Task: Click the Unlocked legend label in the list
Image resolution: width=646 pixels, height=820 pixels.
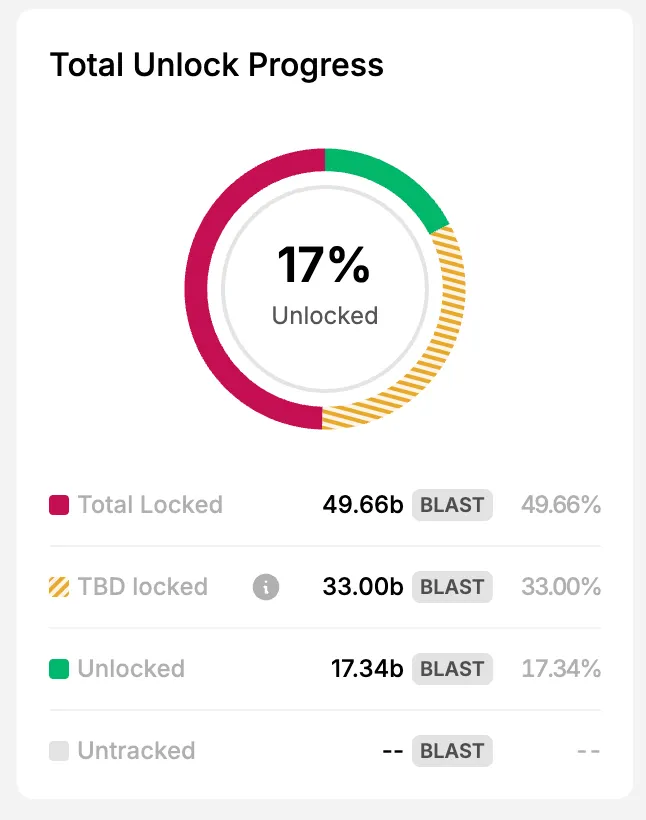Action: 131,669
